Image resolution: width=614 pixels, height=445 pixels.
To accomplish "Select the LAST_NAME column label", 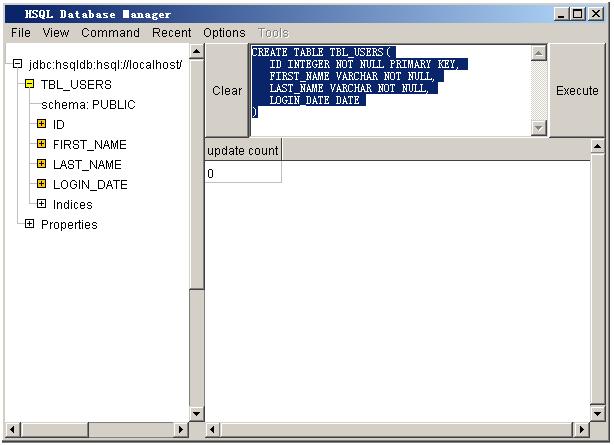I will [87, 165].
